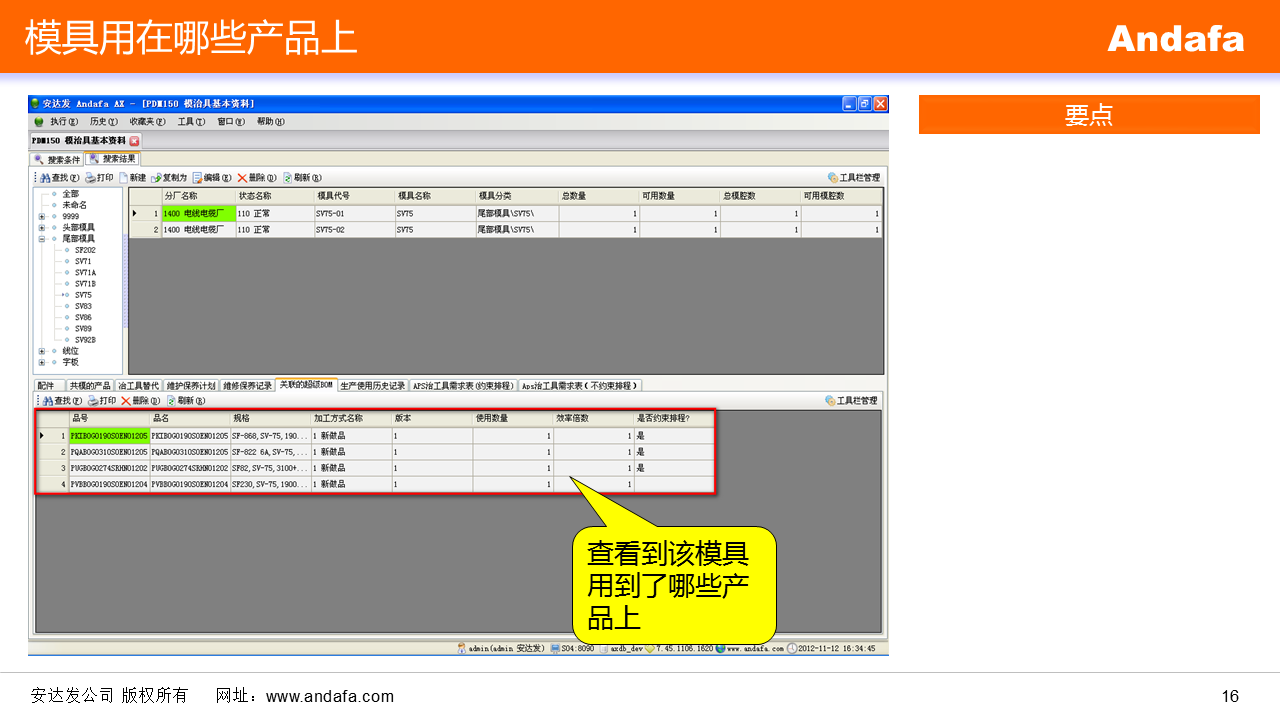The image size is (1280, 720).
Task: Expand the 线位 tree node
Action: coord(41,351)
